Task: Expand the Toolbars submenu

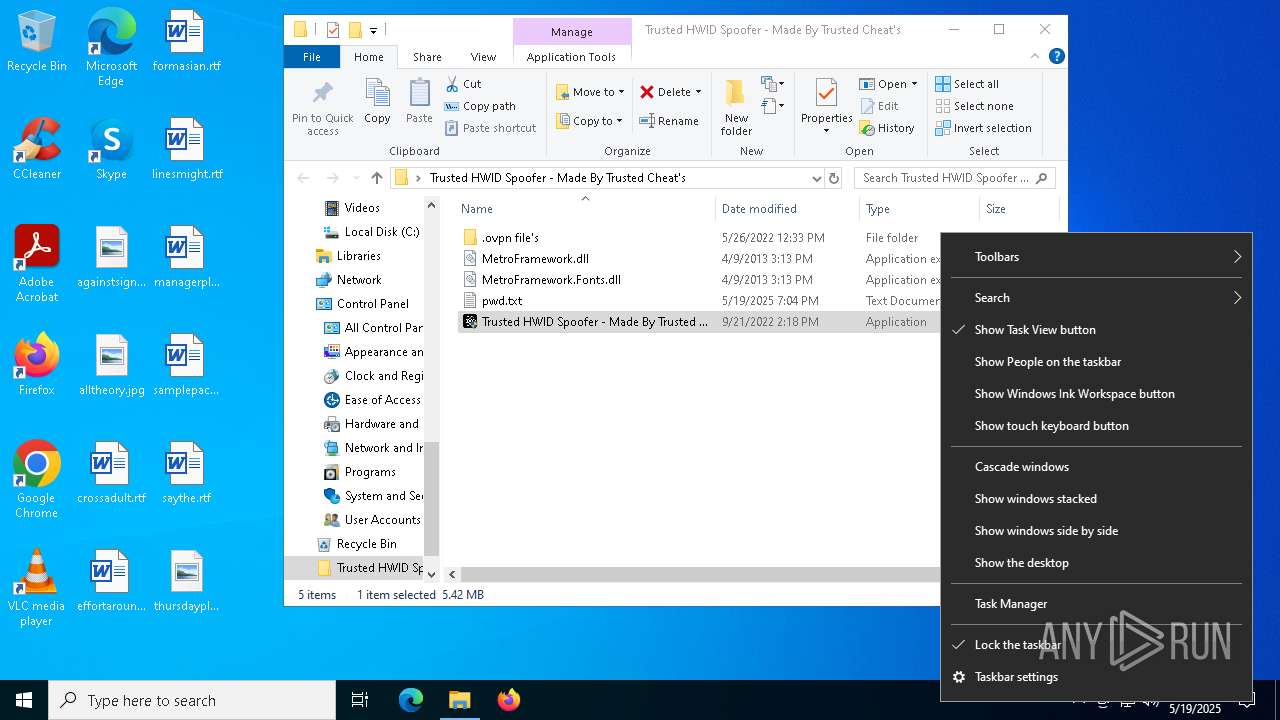Action: click(x=1096, y=257)
